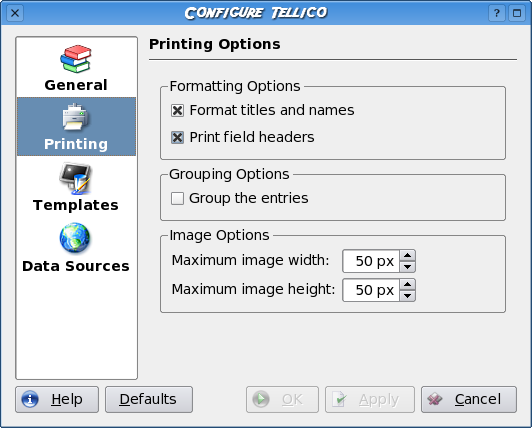The image size is (532, 428).
Task: Select the Printing printer icon
Action: 76,117
